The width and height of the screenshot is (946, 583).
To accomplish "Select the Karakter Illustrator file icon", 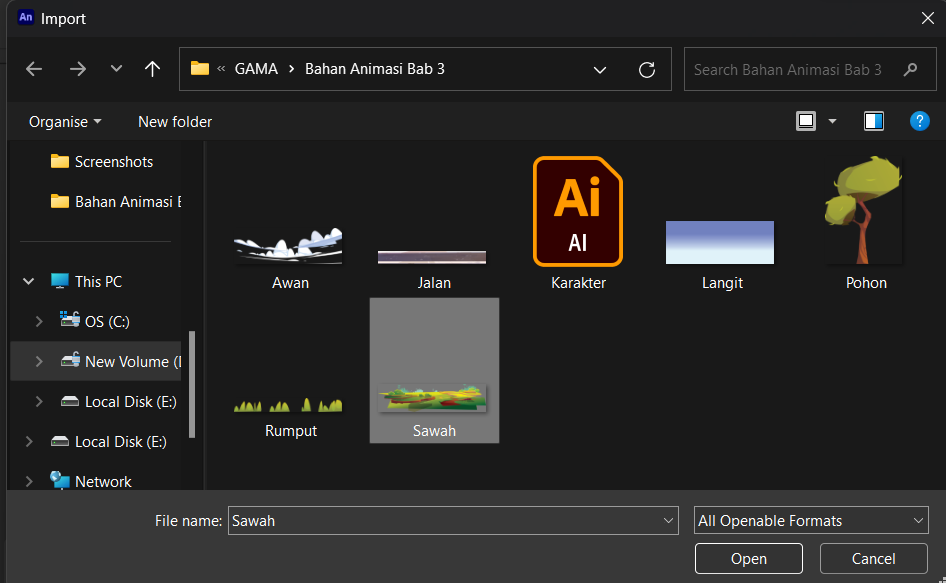I will tap(578, 211).
